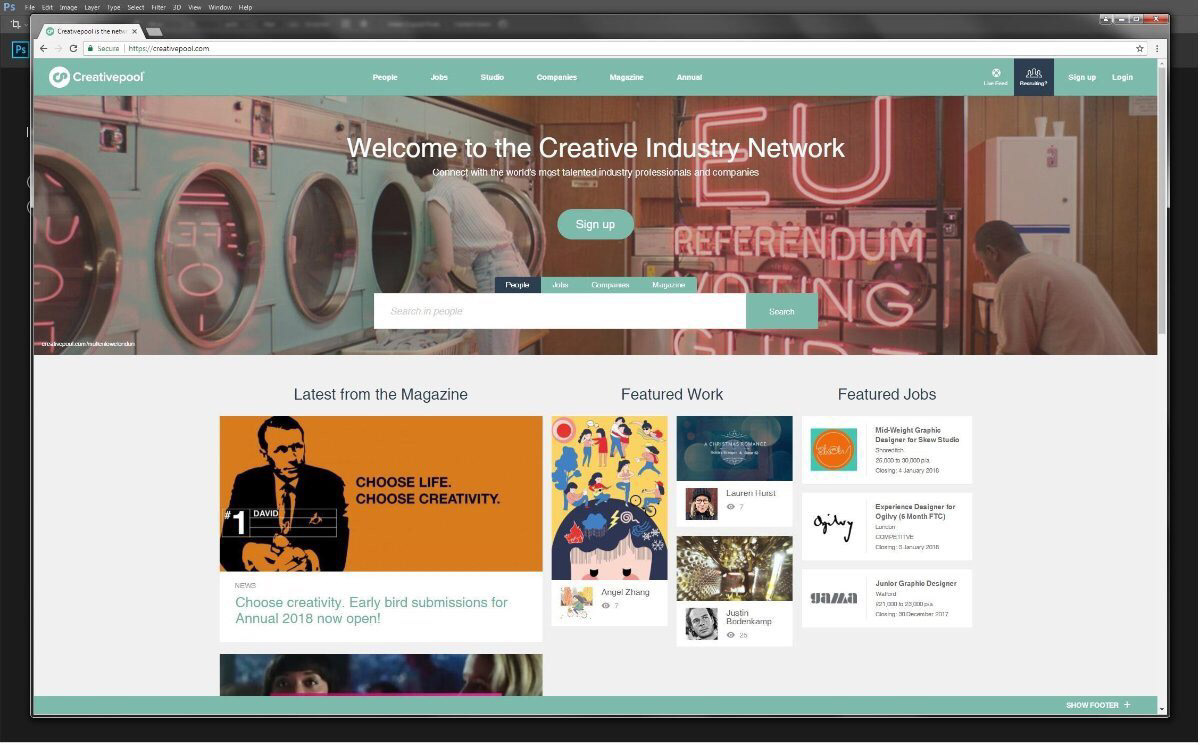
Task: Open the Annual nav item
Action: click(x=689, y=77)
